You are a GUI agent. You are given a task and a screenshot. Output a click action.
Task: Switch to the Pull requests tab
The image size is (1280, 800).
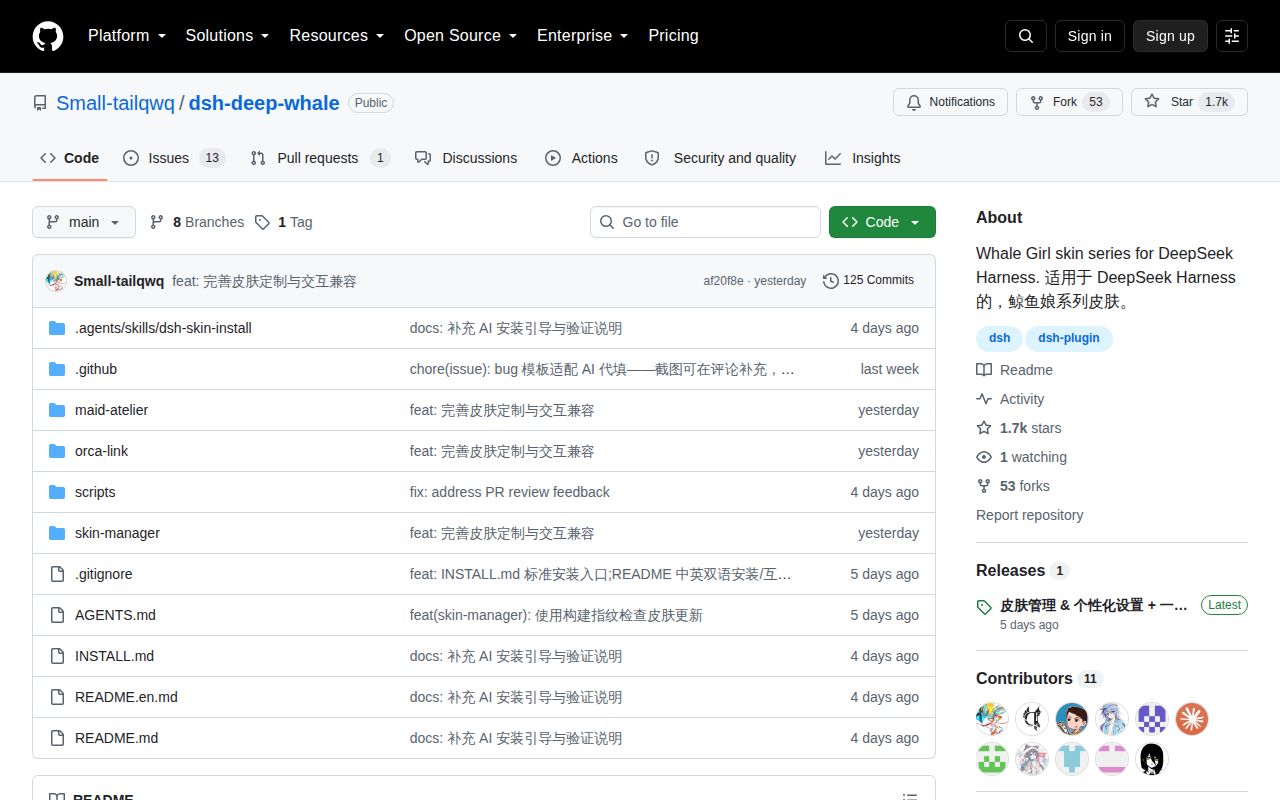click(320, 158)
